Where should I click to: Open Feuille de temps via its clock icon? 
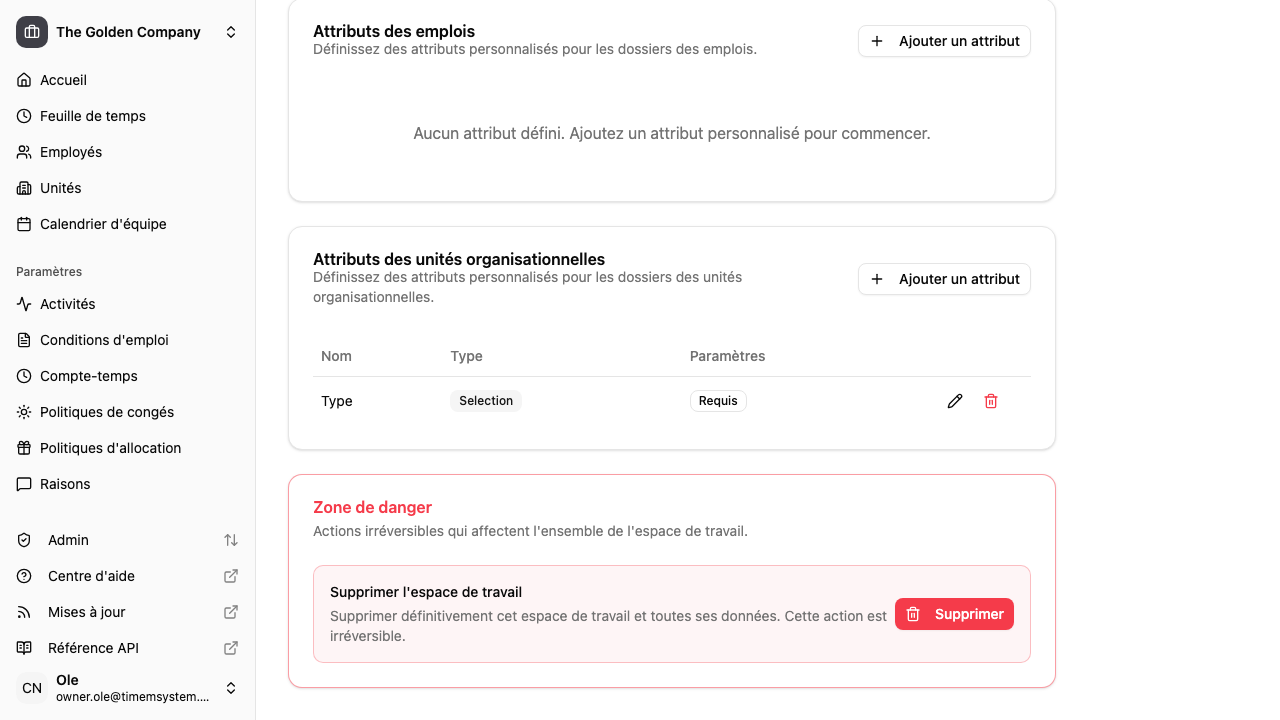[x=23, y=116]
